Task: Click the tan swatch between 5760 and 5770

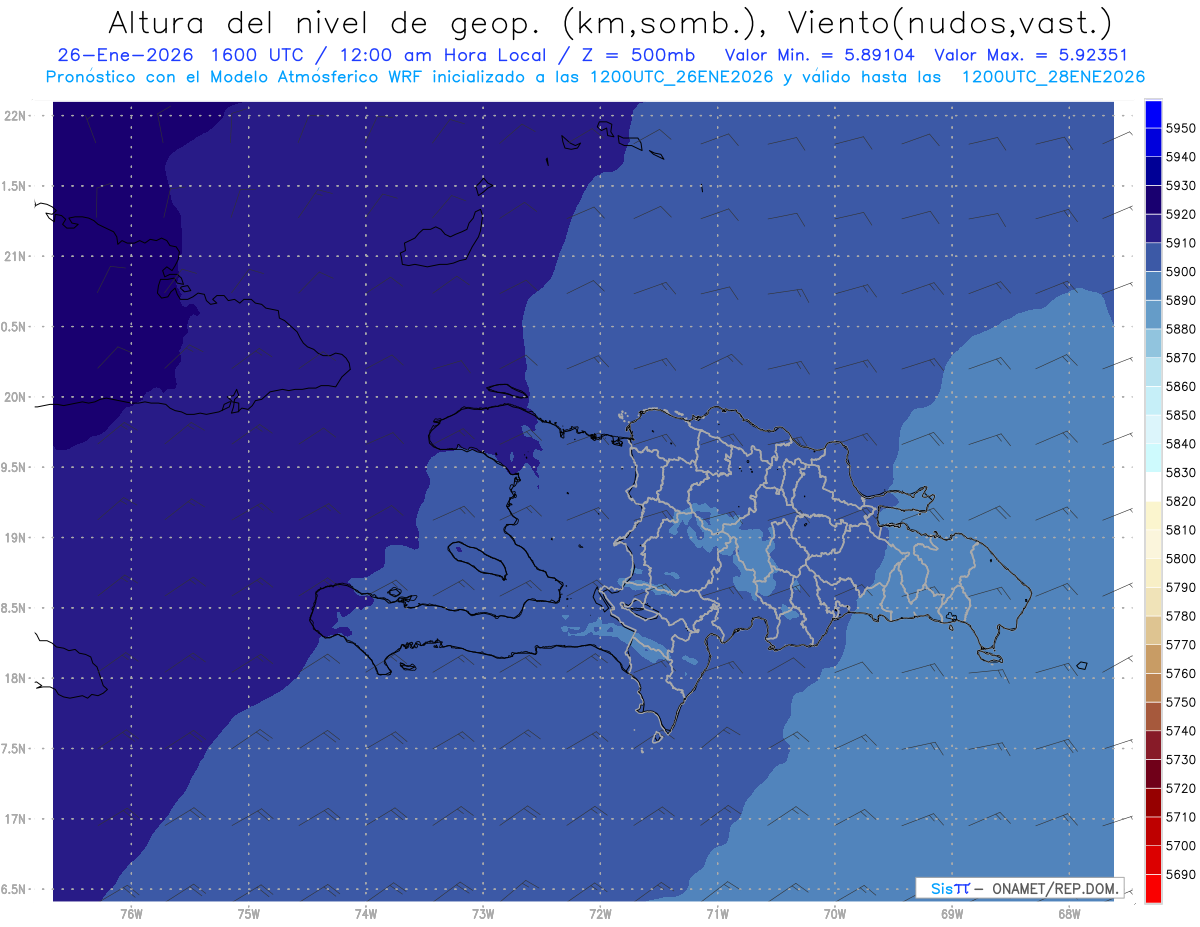Action: point(1153,659)
